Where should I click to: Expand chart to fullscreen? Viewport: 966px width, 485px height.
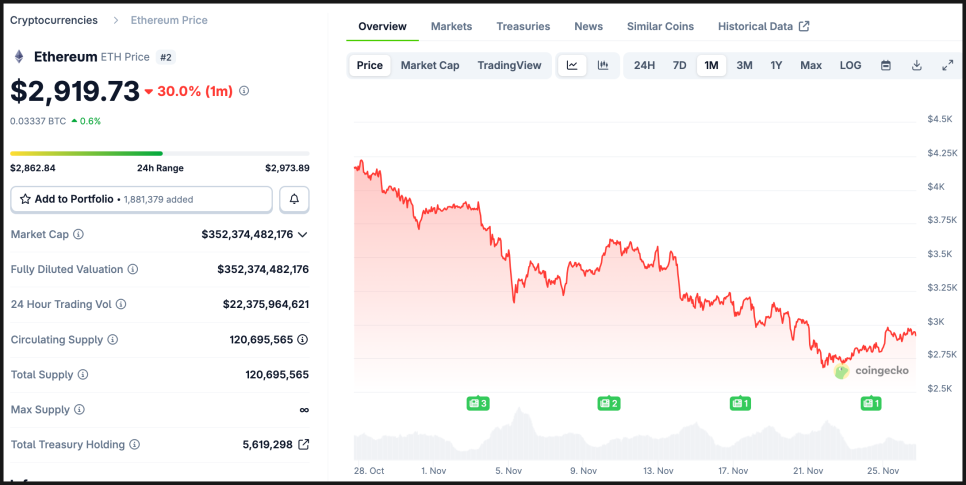(x=948, y=66)
